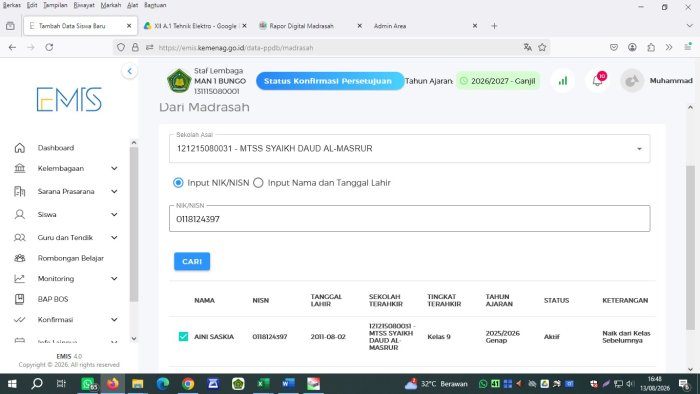Switch to XII A.1 Tehnik Elektro tab
700x394 pixels.
(195, 26)
